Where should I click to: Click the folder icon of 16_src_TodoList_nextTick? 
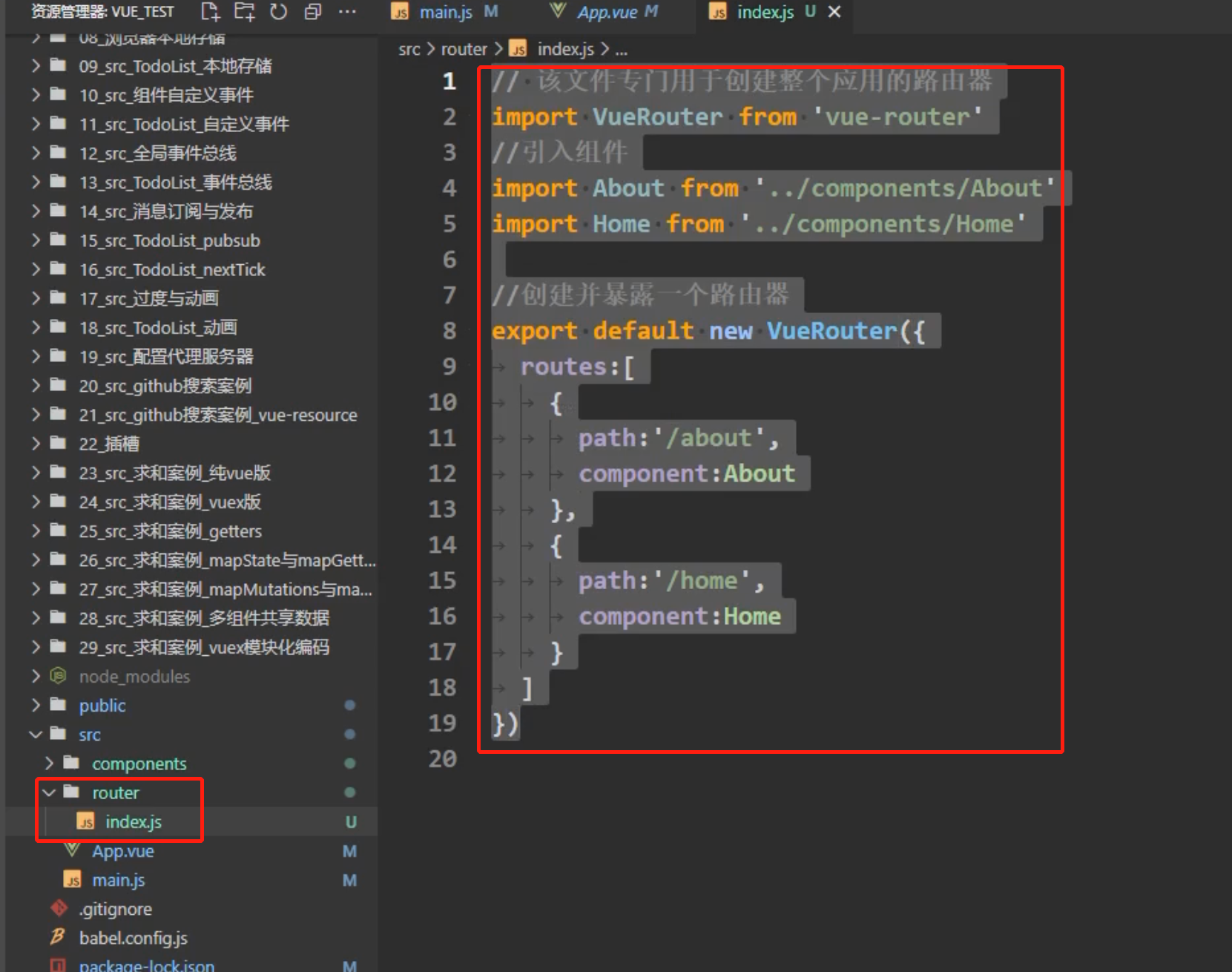(58, 269)
